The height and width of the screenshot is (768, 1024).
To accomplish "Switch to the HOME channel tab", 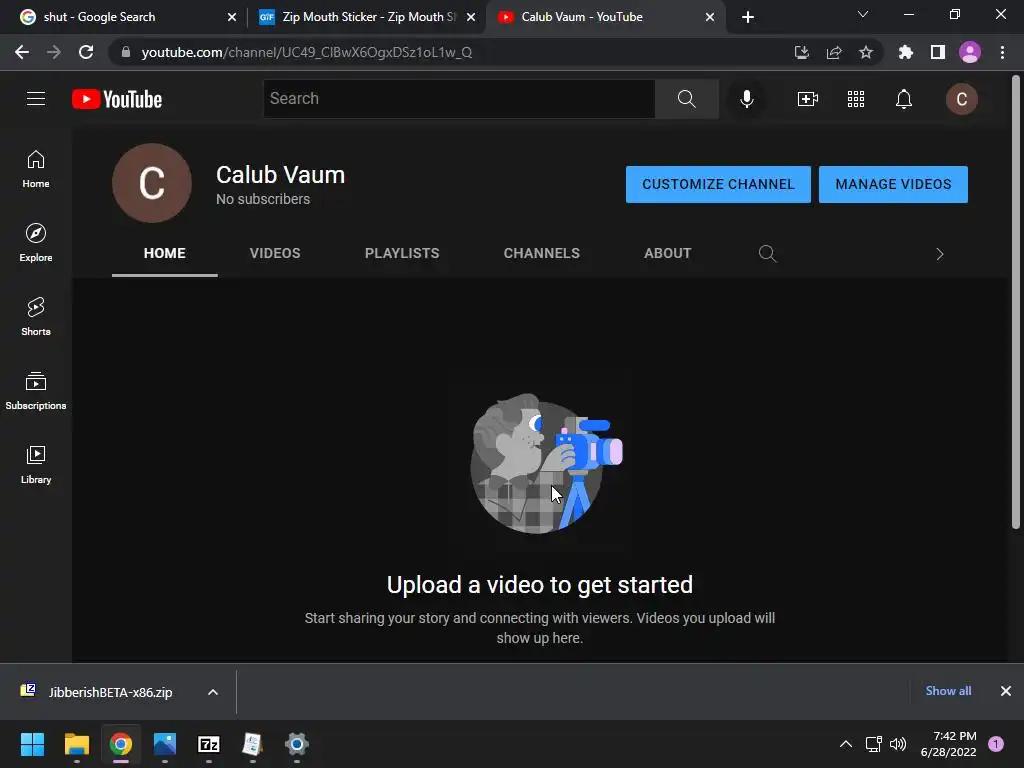I will pyautogui.click(x=165, y=253).
